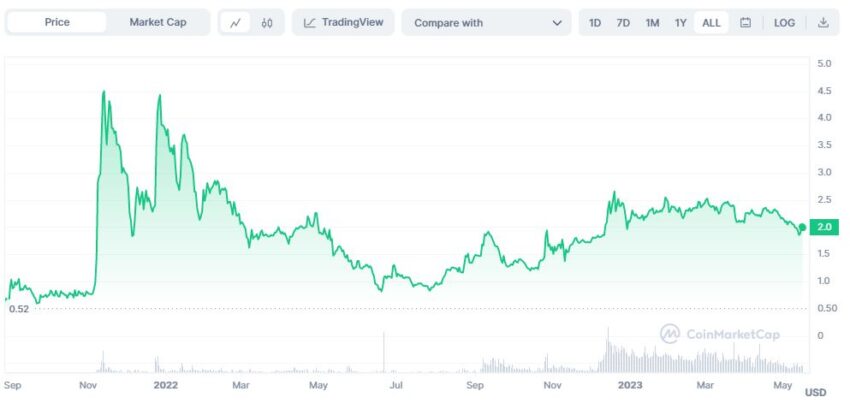Switch to the Price tab
The height and width of the screenshot is (409, 850).
point(57,22)
